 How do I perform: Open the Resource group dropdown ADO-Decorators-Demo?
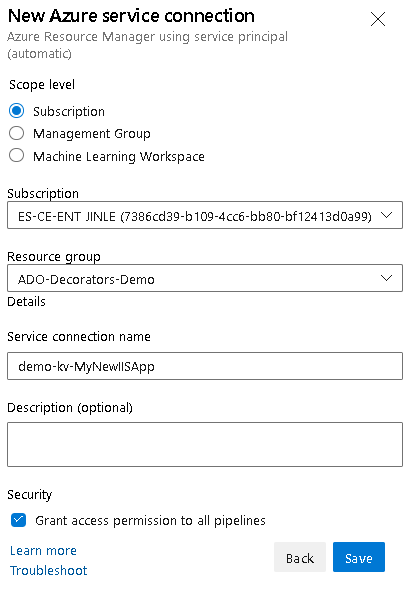pyautogui.click(x=205, y=278)
